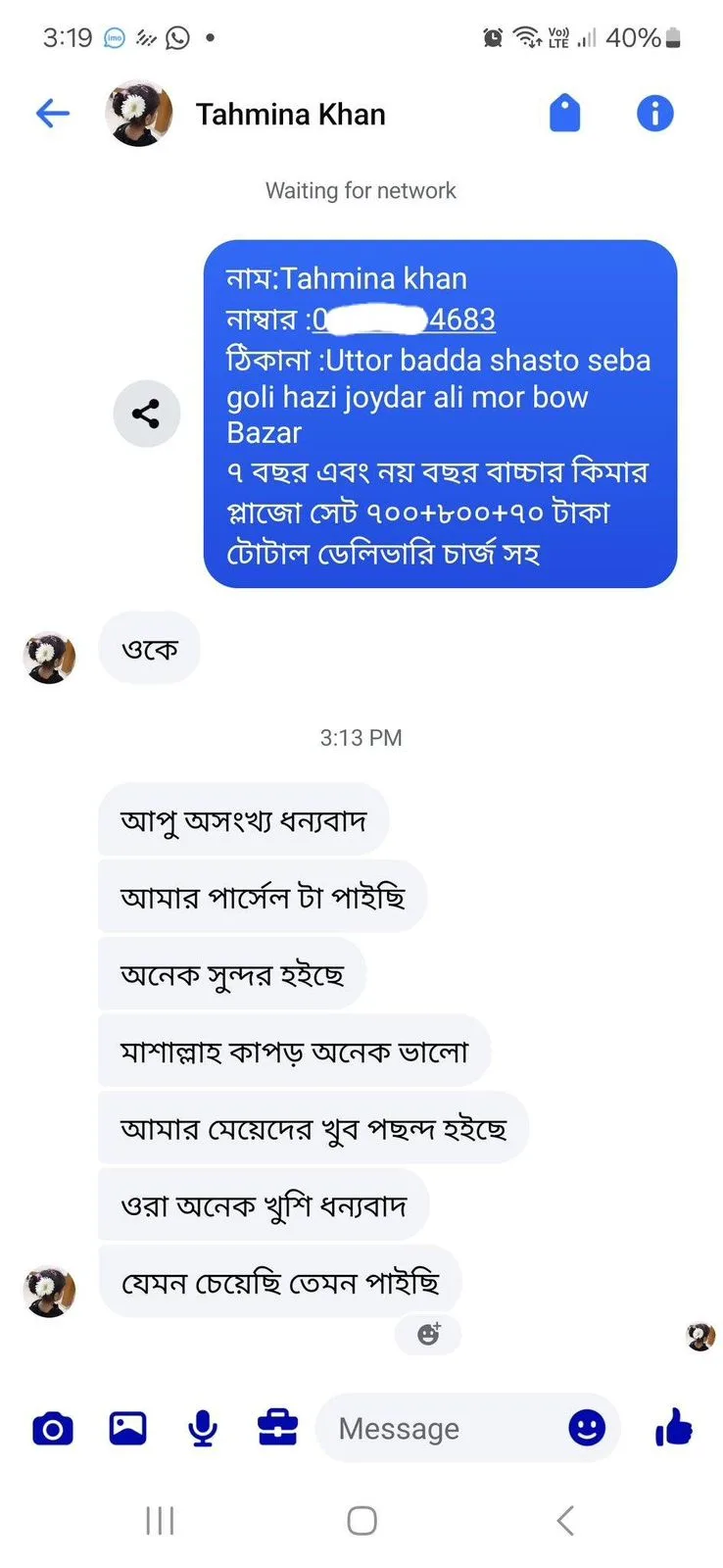Viewport: 723px width, 1568px height.
Task: Tap the share icon beside blue message
Action: pyautogui.click(x=146, y=414)
